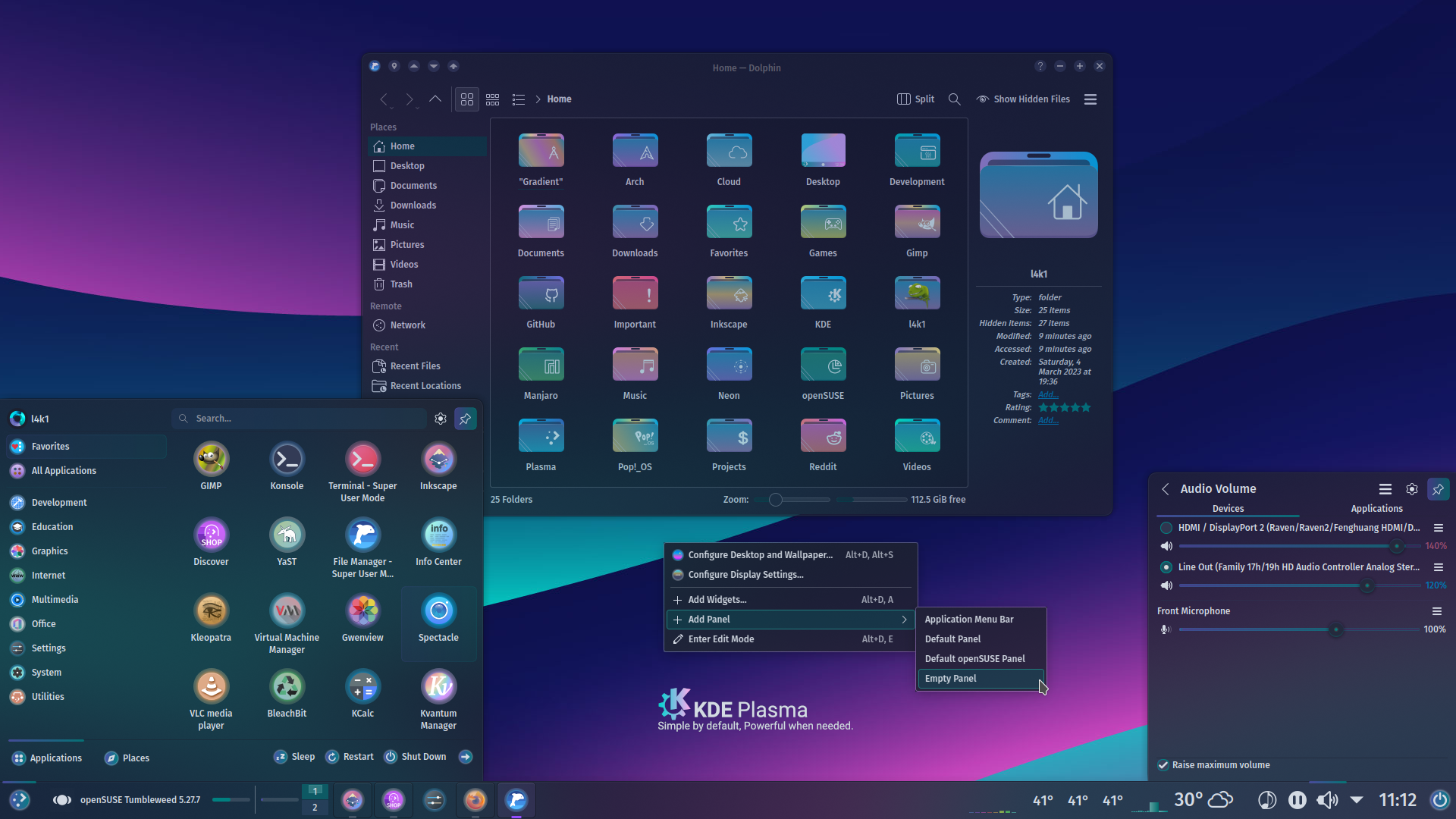Adjust Front Microphone volume slider

tap(1299, 629)
